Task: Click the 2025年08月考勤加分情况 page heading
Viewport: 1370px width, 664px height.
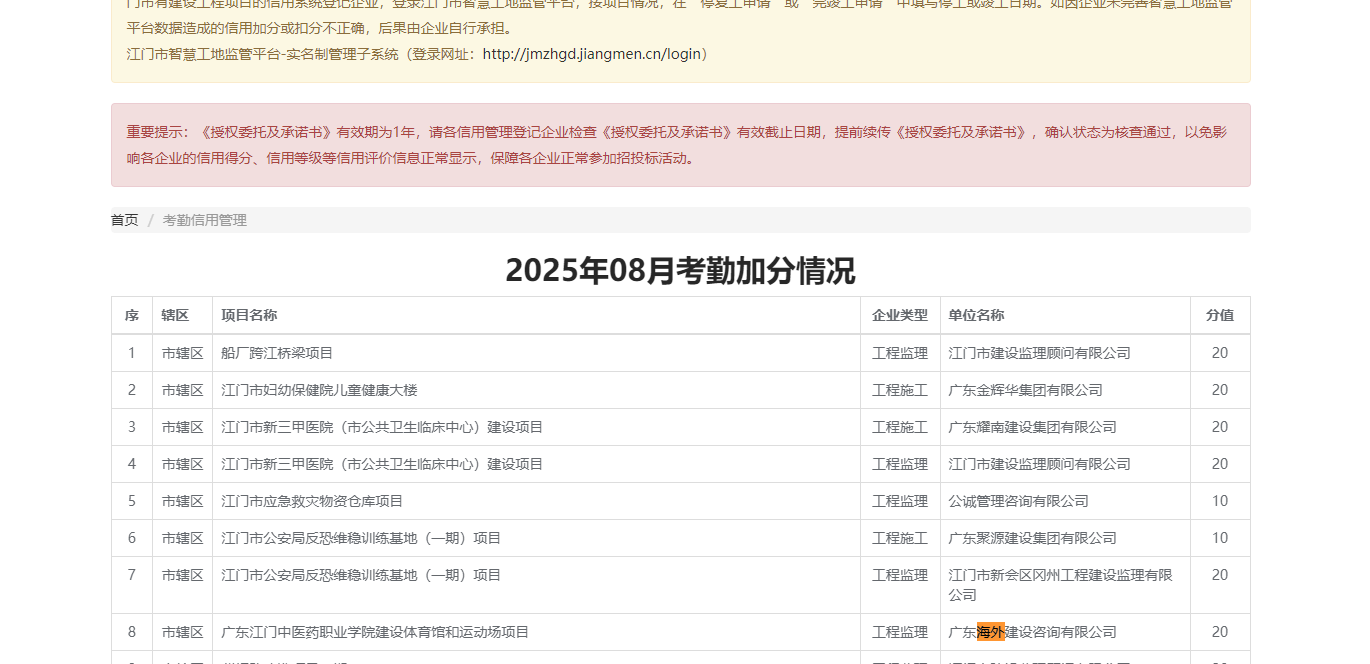Action: pos(680,271)
